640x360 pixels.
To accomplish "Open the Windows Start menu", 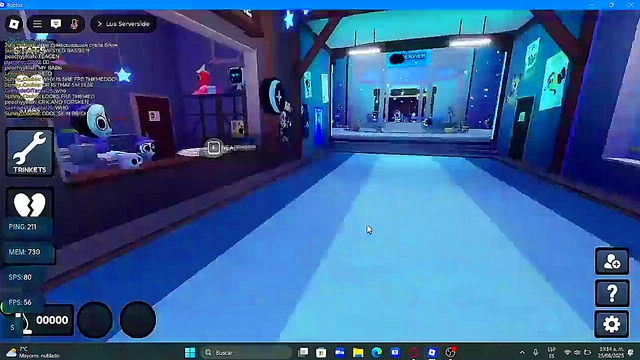I will tap(190, 352).
